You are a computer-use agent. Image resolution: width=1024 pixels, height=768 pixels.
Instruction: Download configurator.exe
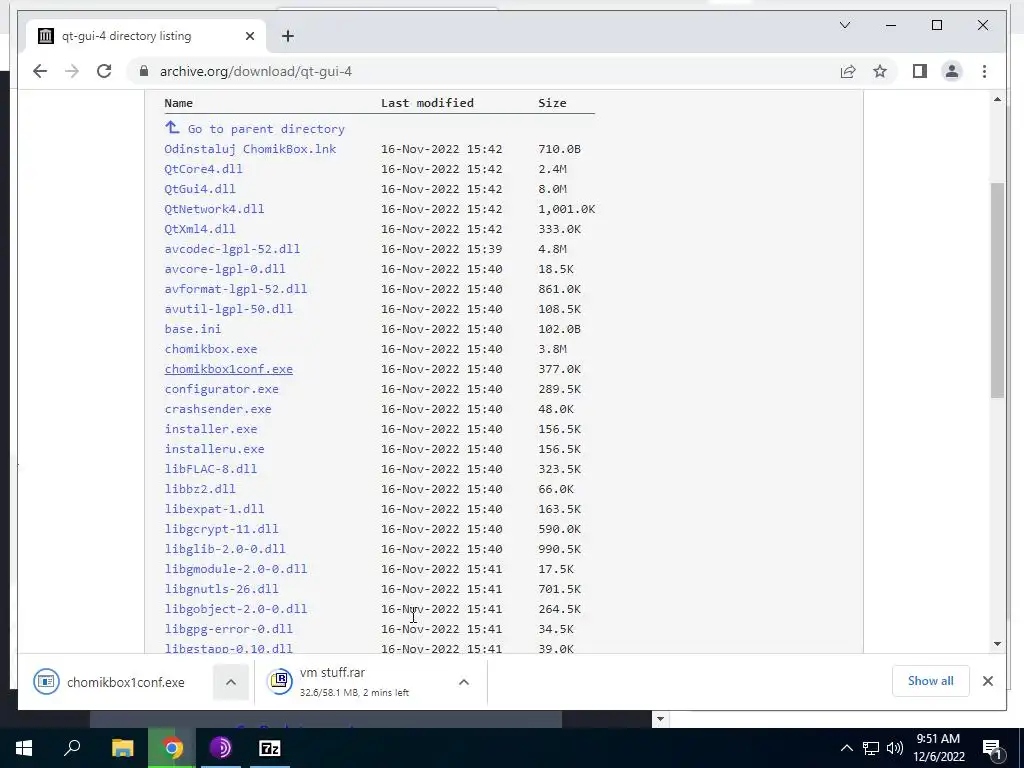[x=221, y=389]
